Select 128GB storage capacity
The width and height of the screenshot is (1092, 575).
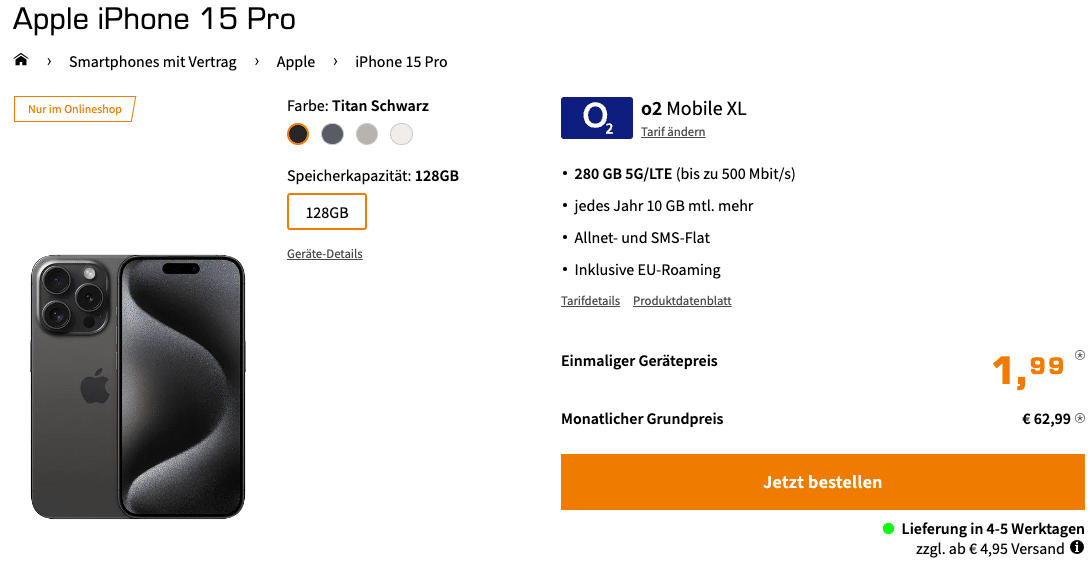[327, 212]
